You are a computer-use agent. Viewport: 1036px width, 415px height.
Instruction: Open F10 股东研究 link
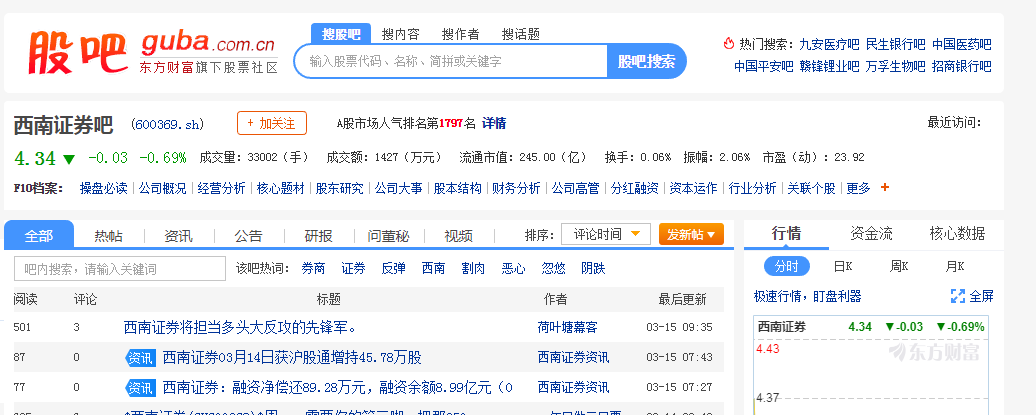(x=340, y=188)
